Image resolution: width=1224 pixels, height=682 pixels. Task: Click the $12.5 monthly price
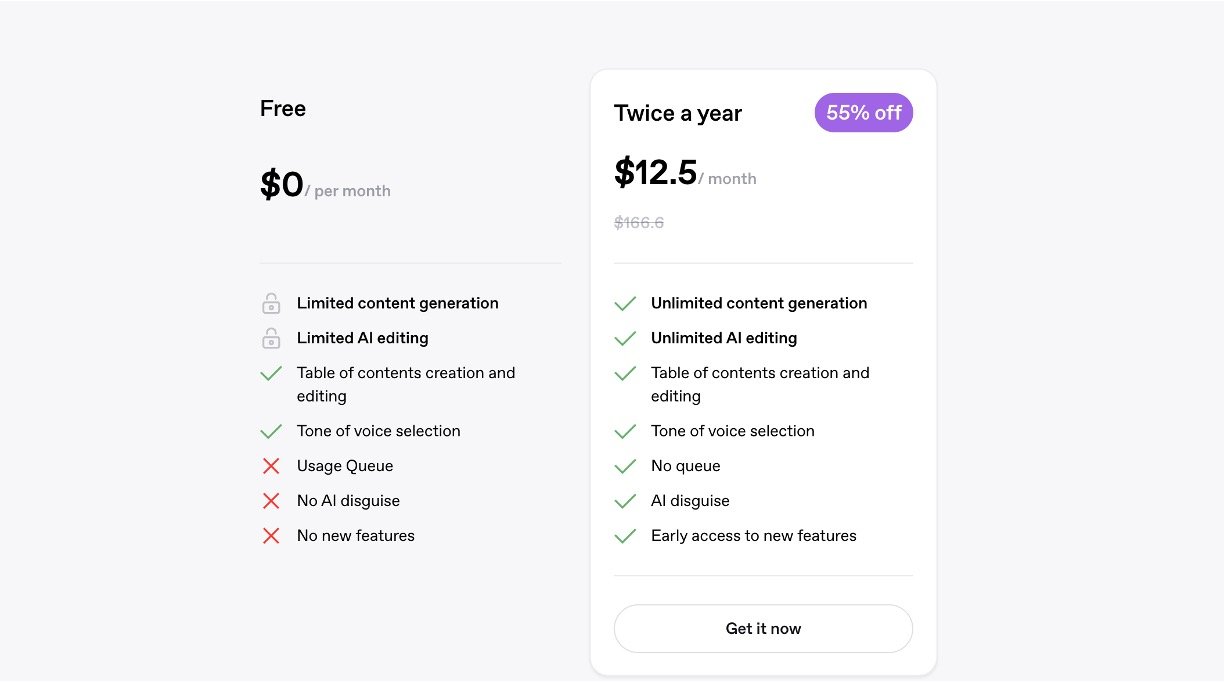[x=656, y=173]
